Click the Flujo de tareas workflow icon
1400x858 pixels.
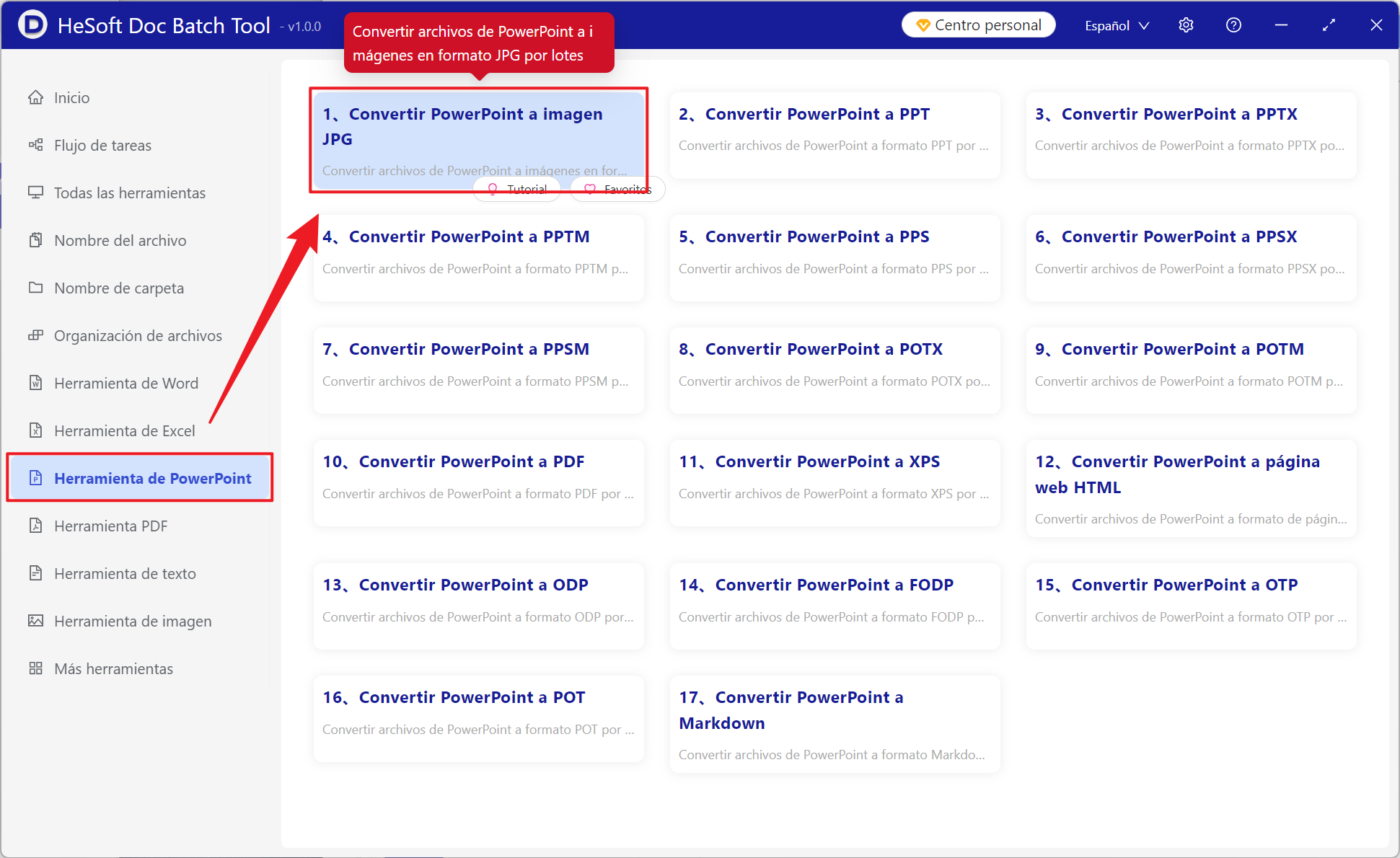point(35,145)
